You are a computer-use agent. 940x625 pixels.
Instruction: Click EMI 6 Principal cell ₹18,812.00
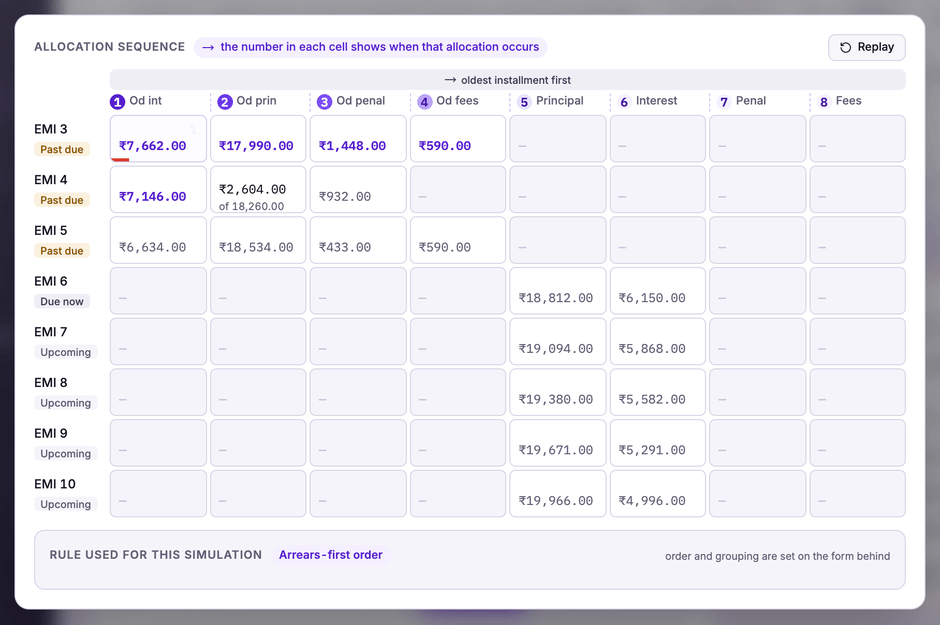click(558, 291)
